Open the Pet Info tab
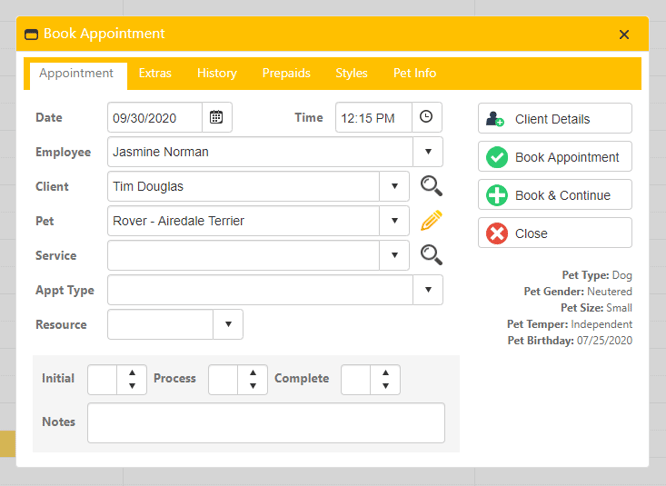 pyautogui.click(x=415, y=73)
